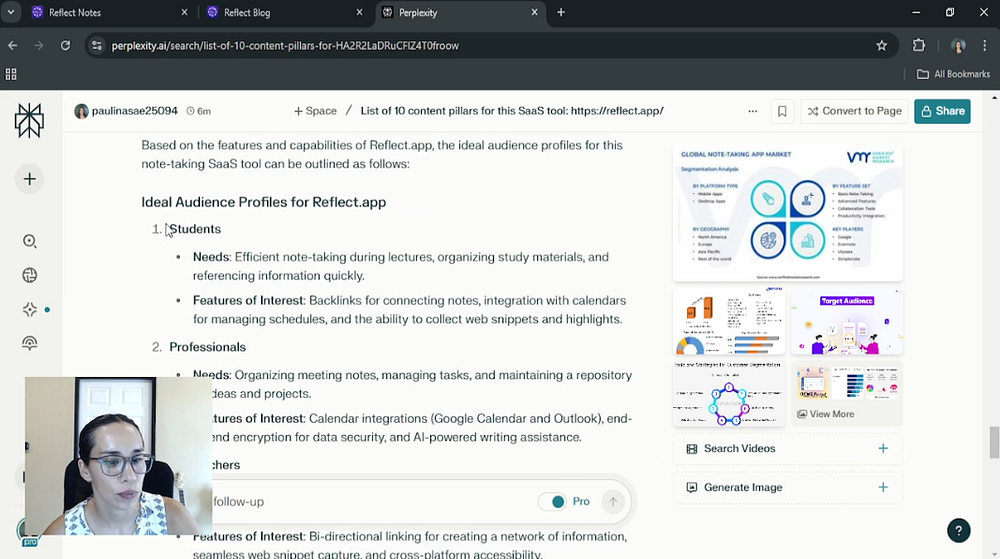Expand the Search Videos section
Screen dimensions: 1000x559
point(787,449)
